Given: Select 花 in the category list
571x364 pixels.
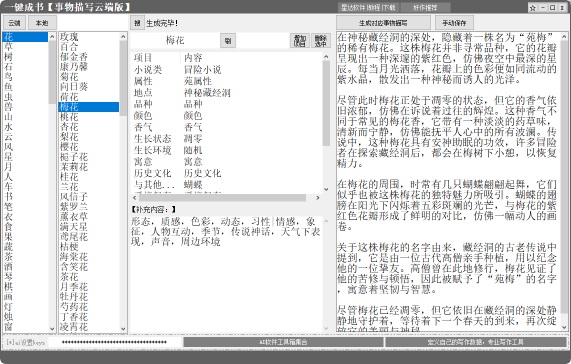Looking at the screenshot, I should (x=25, y=37).
